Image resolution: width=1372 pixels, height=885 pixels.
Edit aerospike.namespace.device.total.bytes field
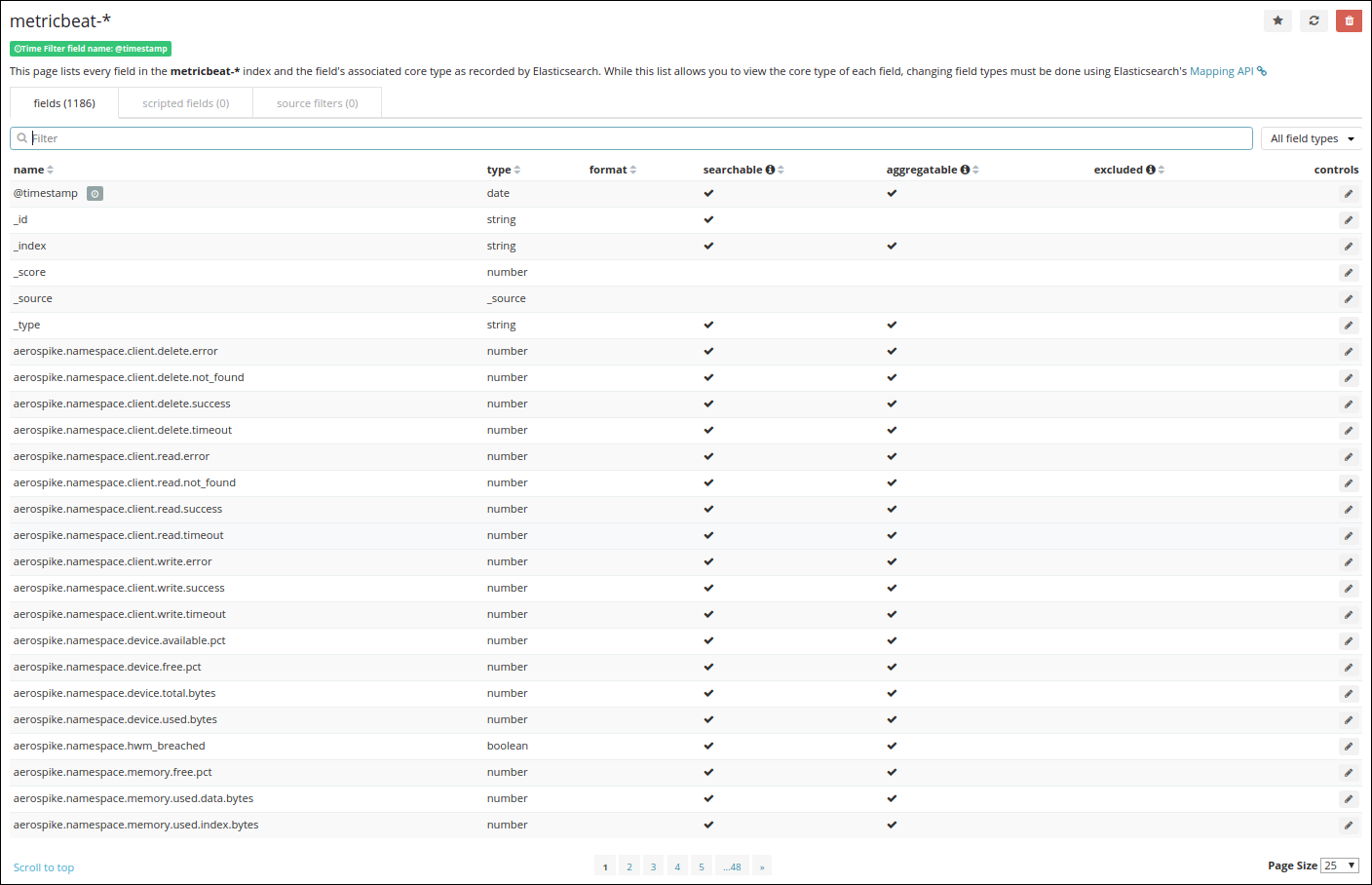point(1349,694)
